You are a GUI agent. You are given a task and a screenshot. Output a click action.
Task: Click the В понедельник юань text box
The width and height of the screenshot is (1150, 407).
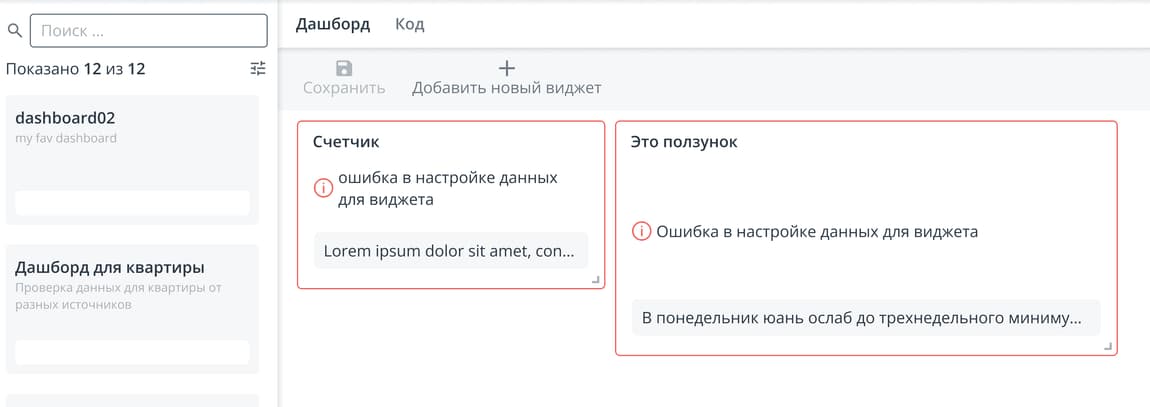(x=865, y=318)
